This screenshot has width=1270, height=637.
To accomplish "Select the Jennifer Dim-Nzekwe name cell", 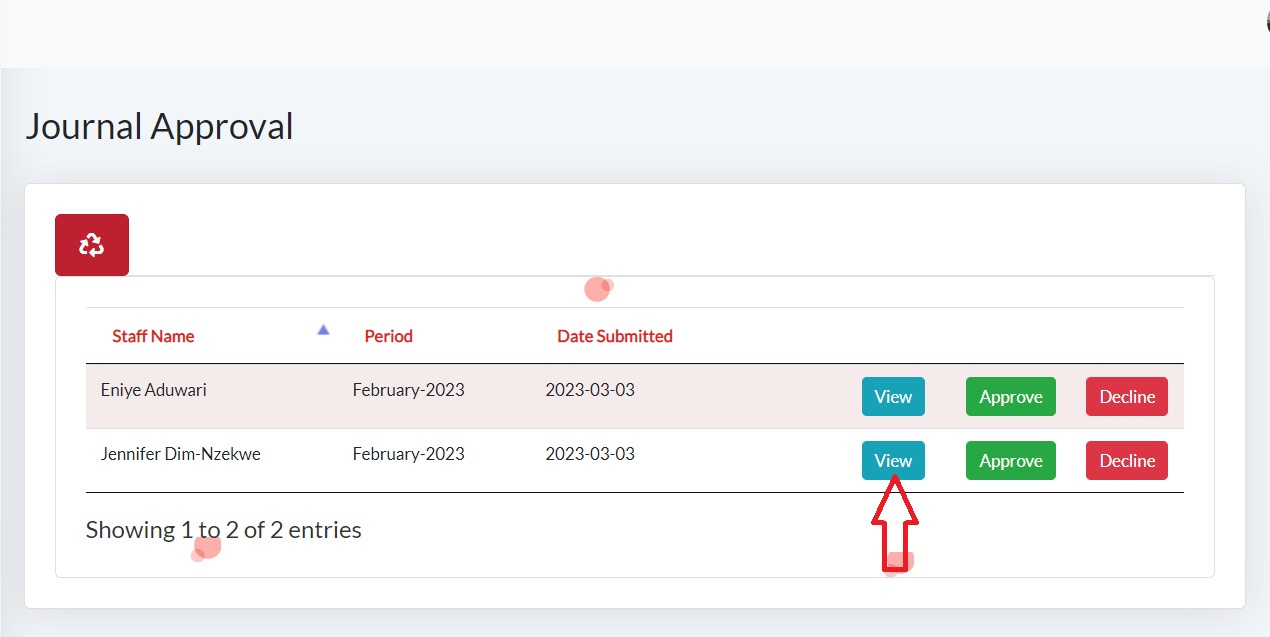I will (180, 454).
